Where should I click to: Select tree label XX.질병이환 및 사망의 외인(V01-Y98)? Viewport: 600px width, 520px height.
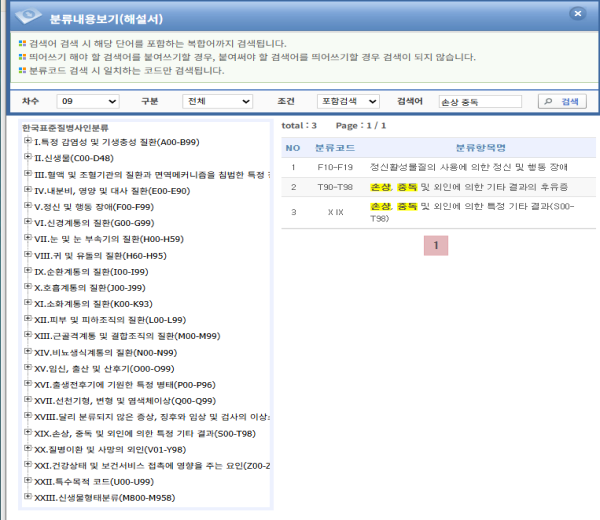tap(110, 450)
